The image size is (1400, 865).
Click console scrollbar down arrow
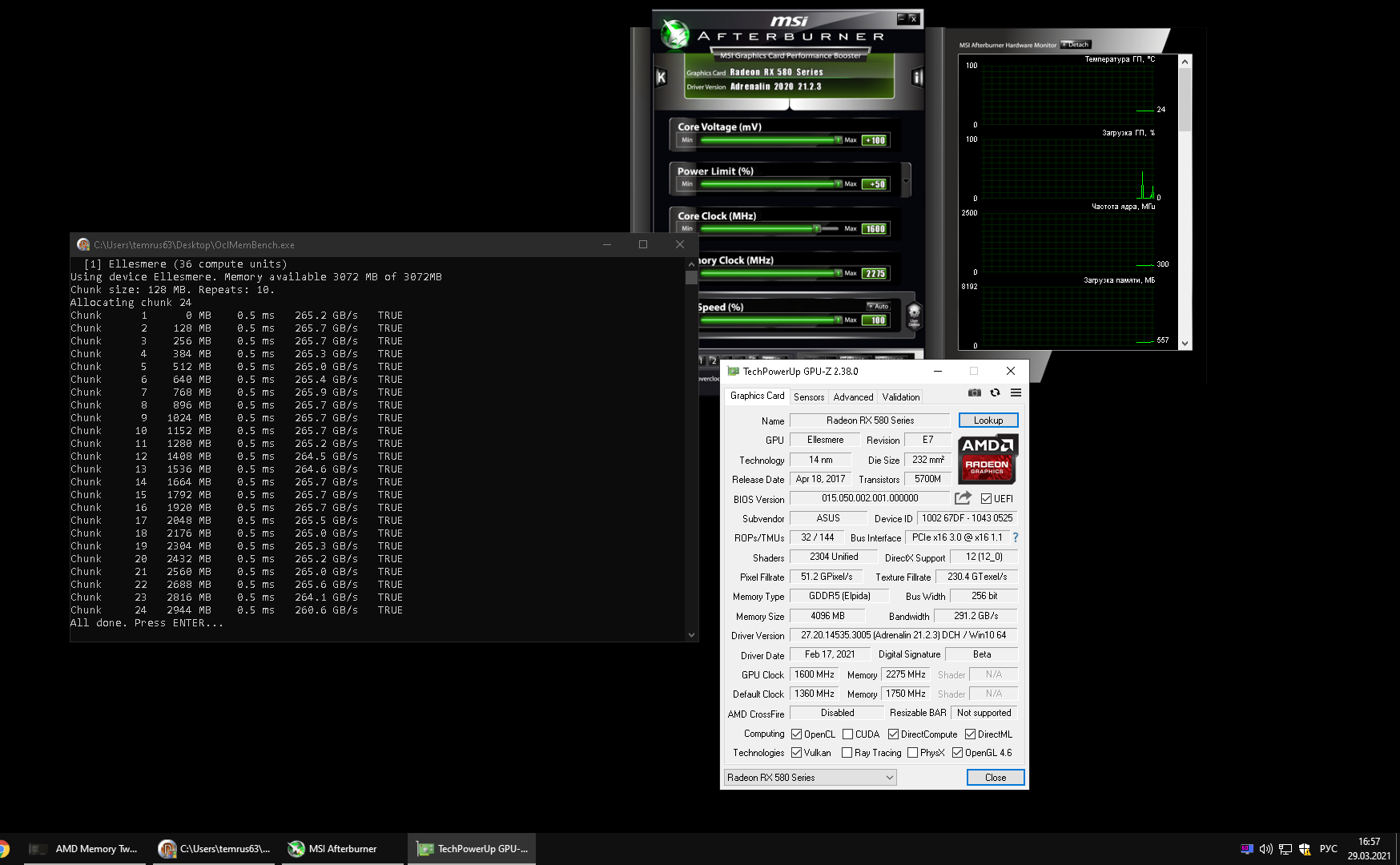pyautogui.click(x=691, y=635)
